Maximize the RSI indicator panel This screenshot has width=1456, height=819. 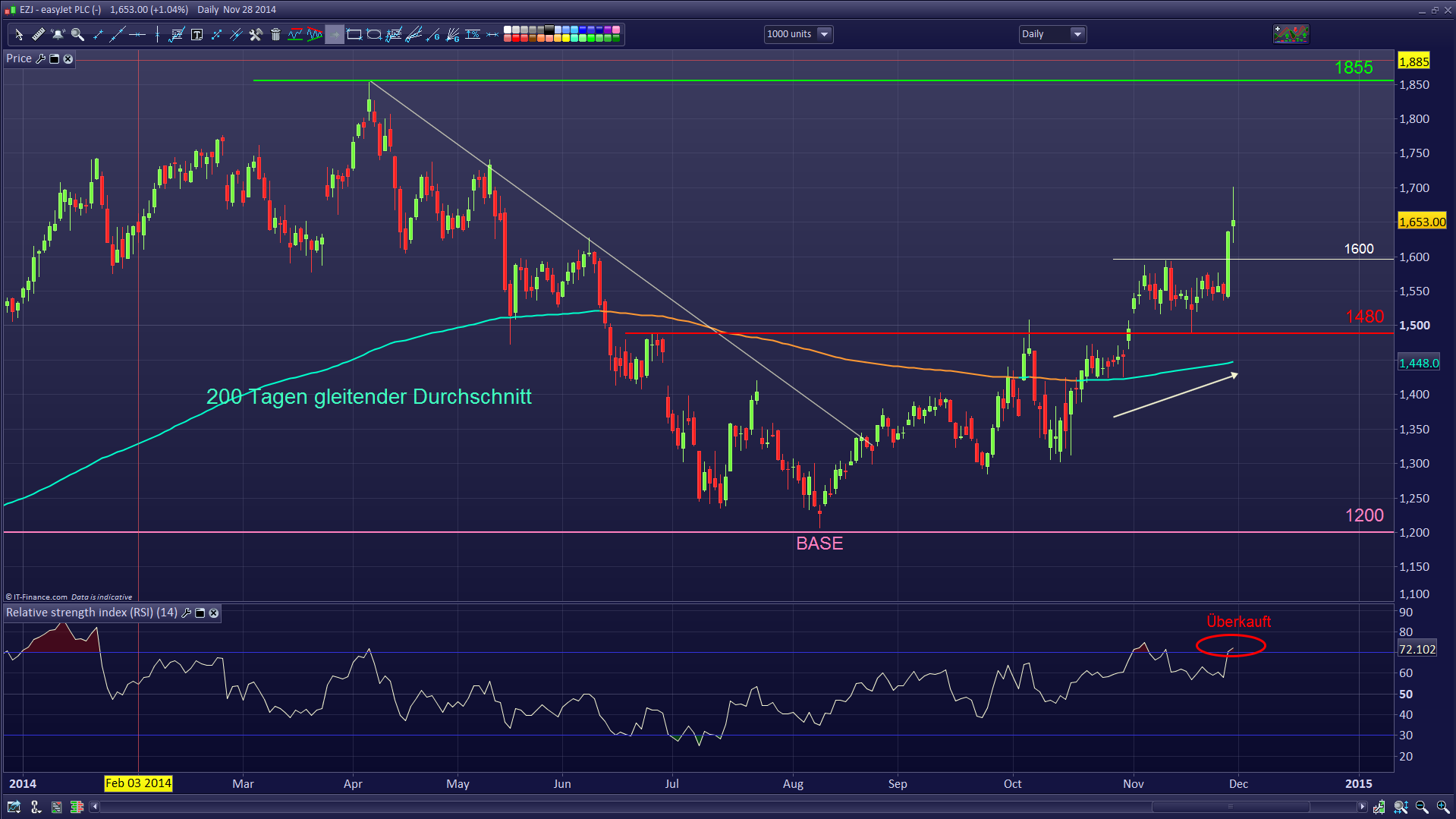point(200,613)
